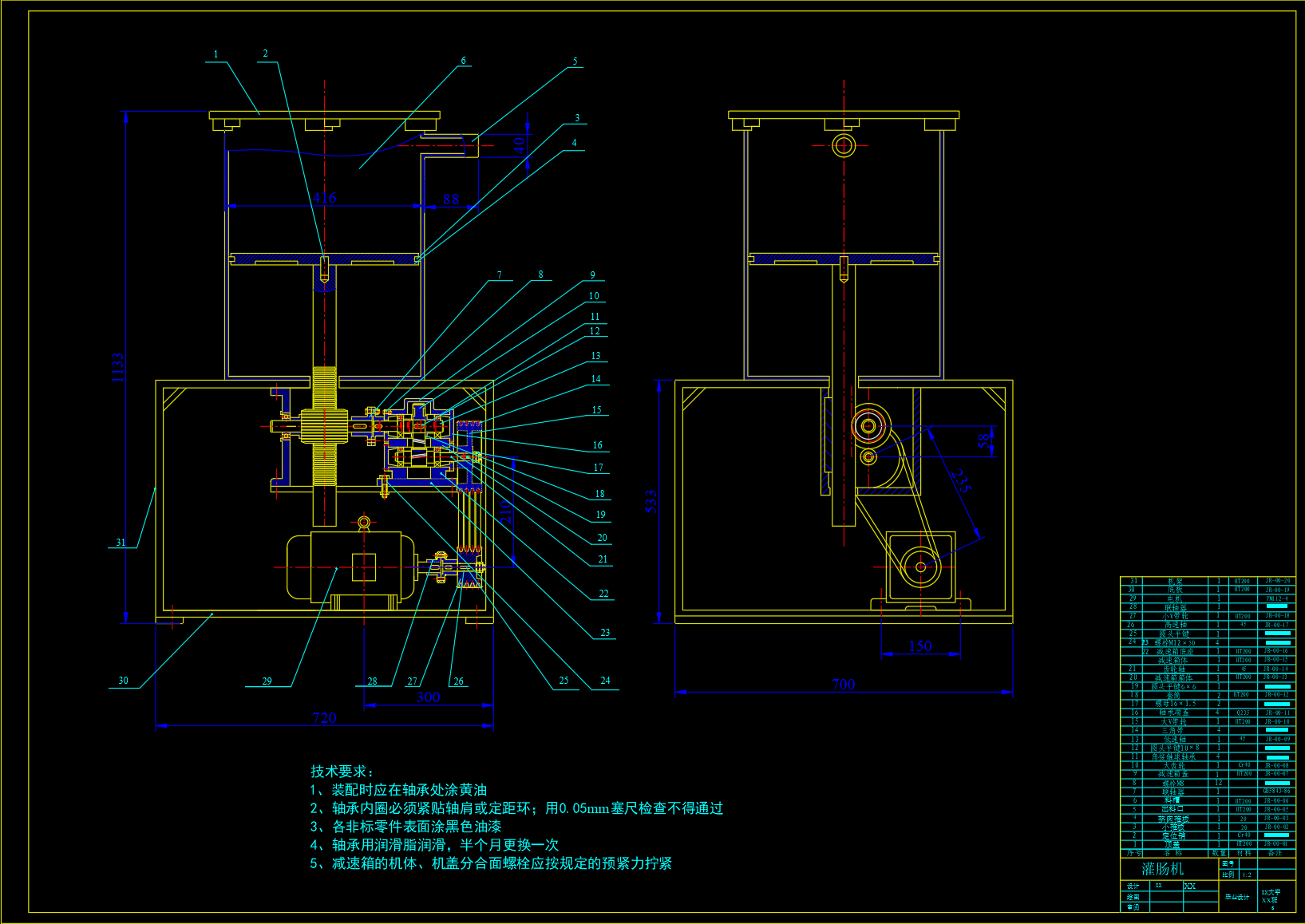Click the 电机 part name in the list
The width and height of the screenshot is (1305, 924).
(x=1174, y=598)
